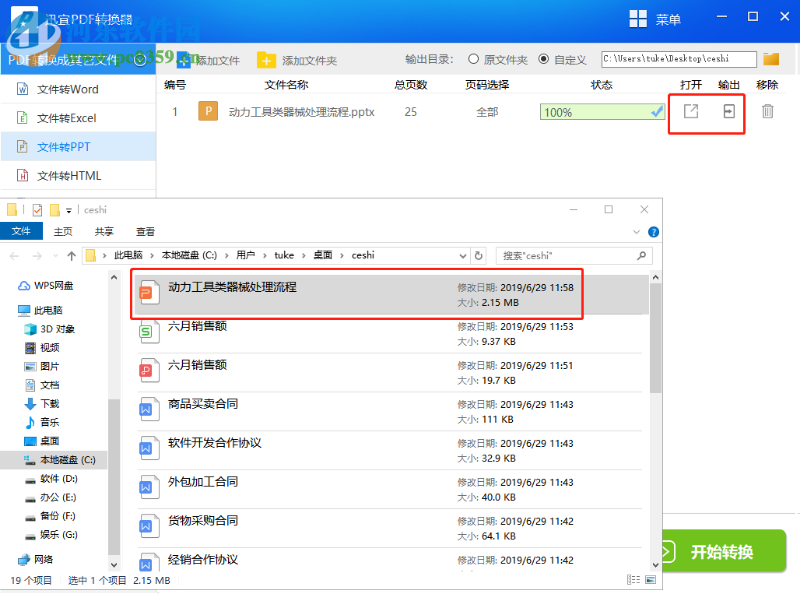Select the 原文件夹 output option
Image resolution: width=804 pixels, height=593 pixels.
point(472,58)
